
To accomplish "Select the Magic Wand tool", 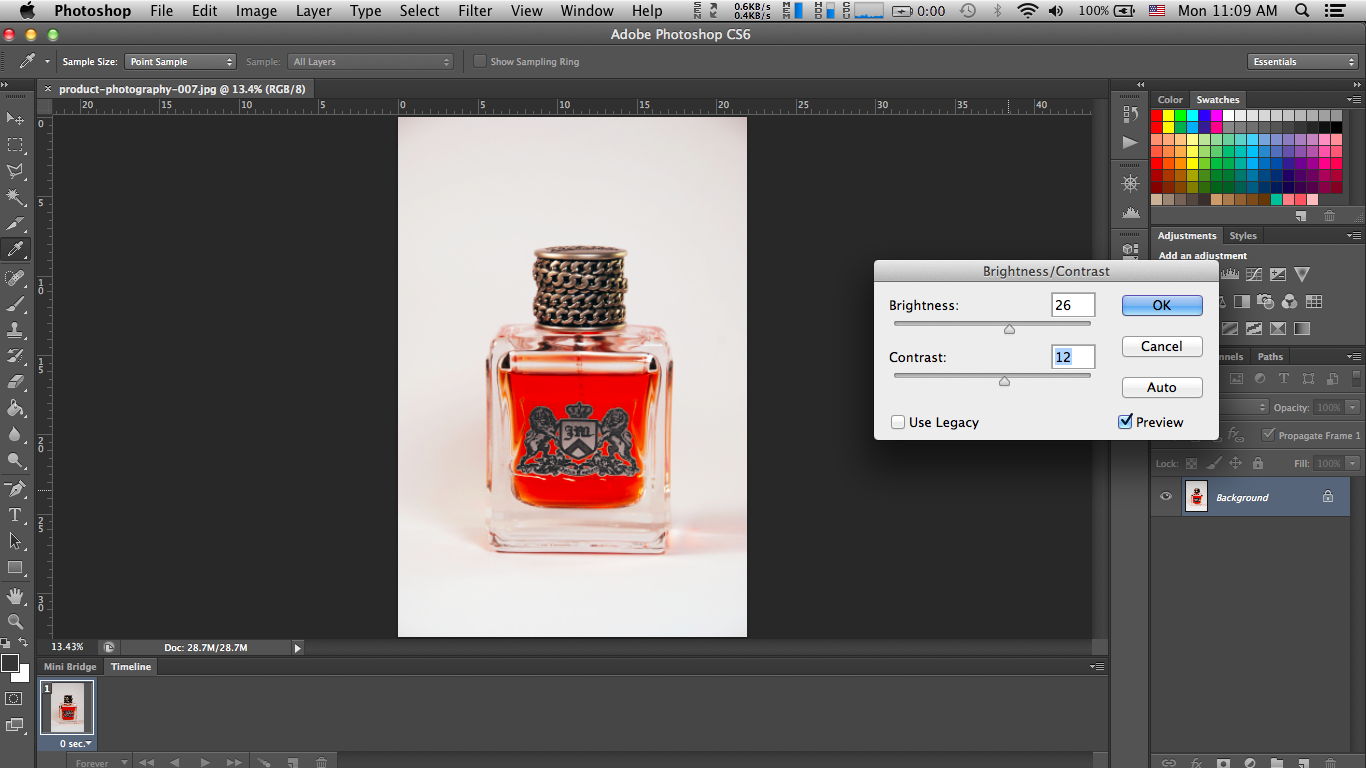I will [x=15, y=197].
